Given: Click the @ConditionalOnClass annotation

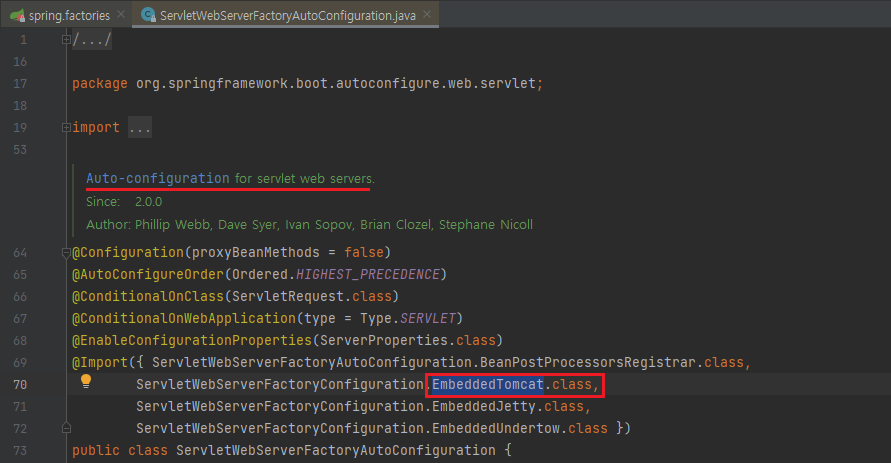Looking at the screenshot, I should [x=148, y=297].
